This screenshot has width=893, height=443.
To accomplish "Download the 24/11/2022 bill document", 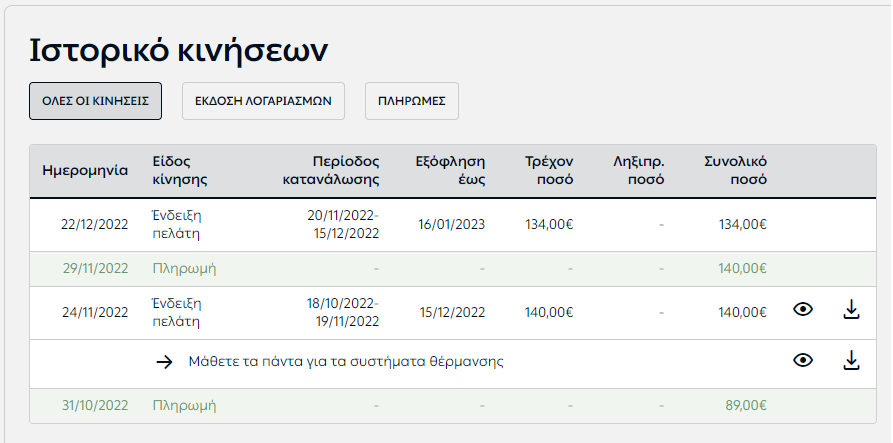I will 851,310.
